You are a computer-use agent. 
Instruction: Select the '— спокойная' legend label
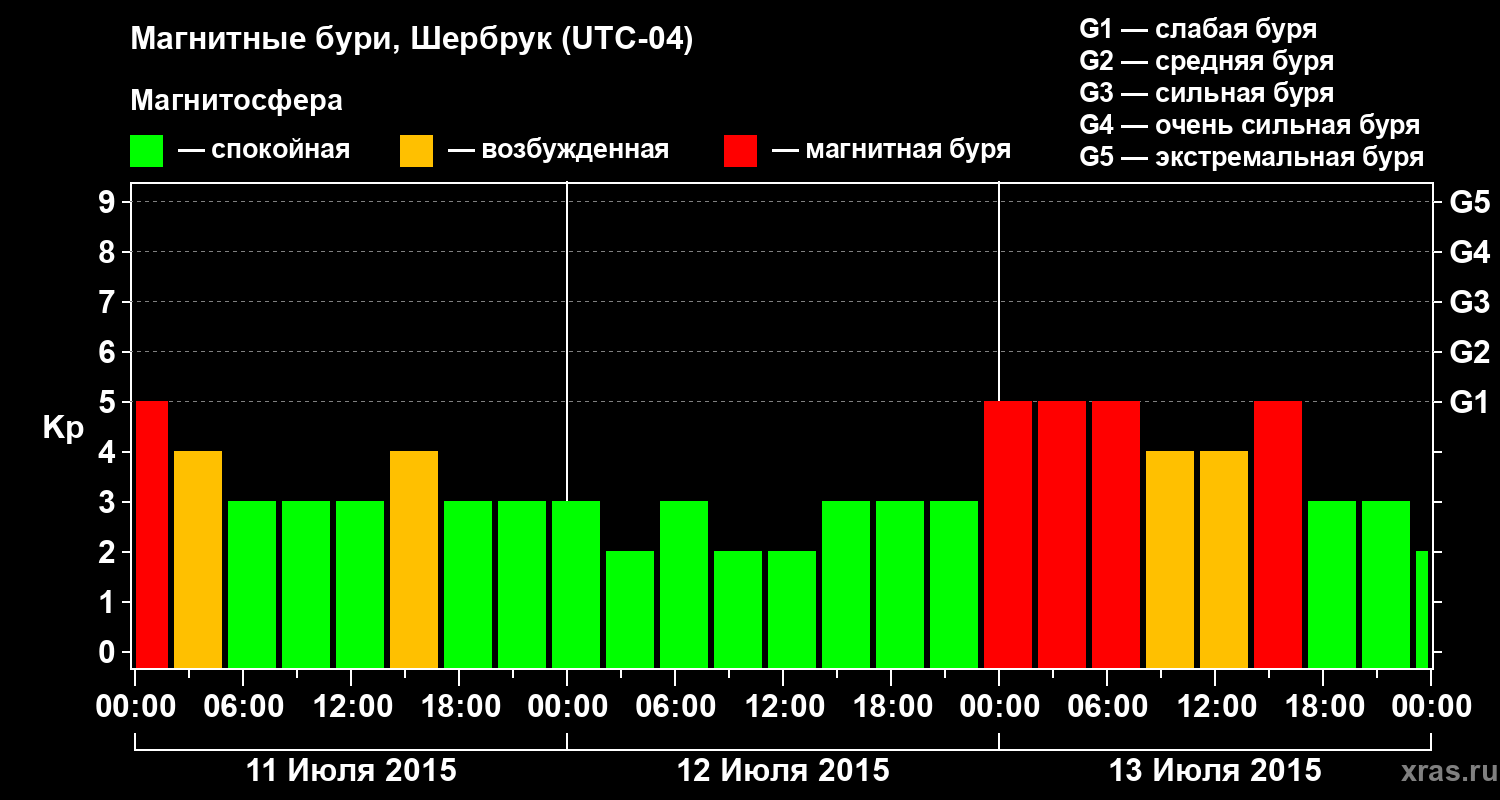[x=264, y=150]
